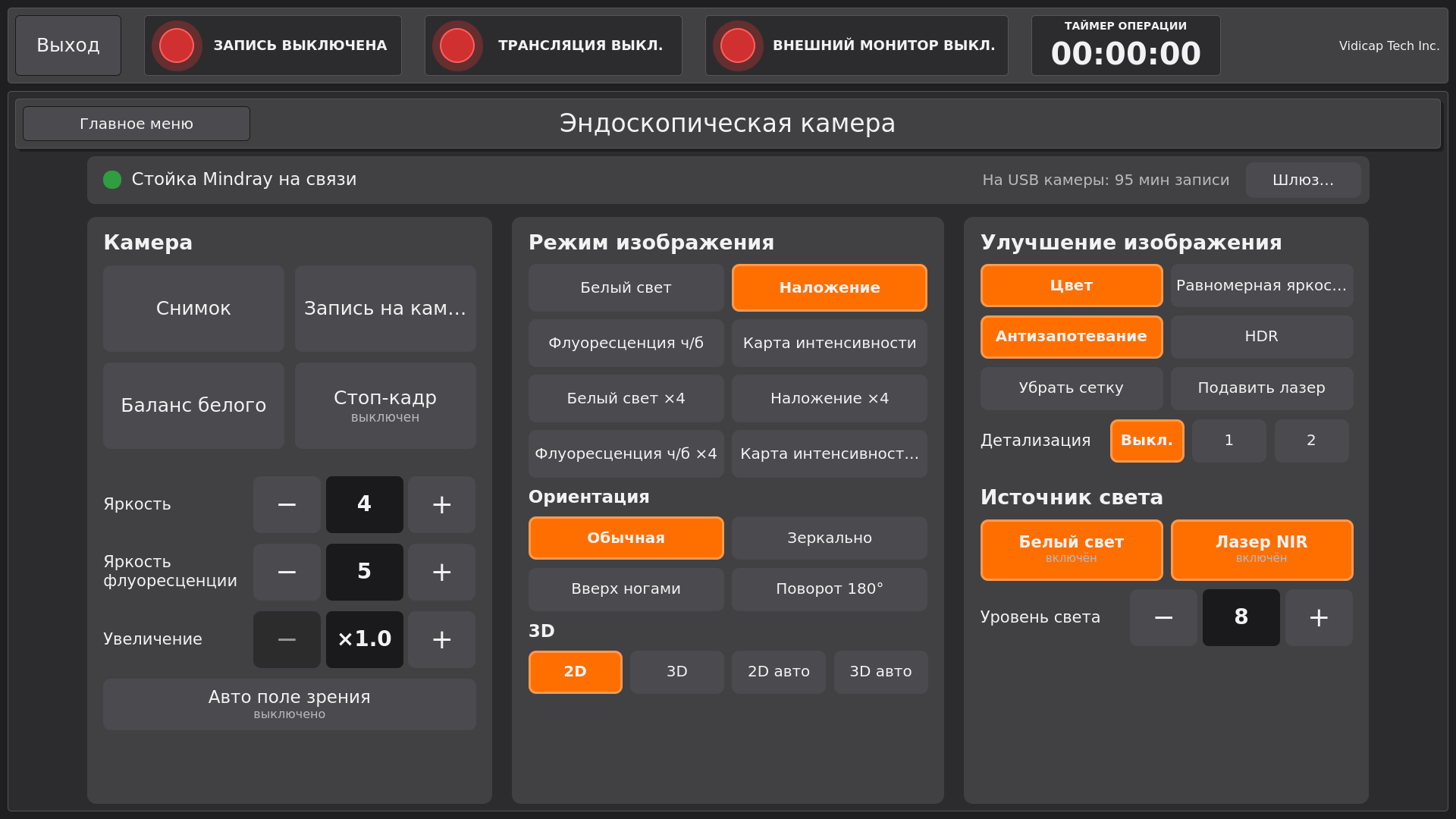Decrease Яркость флуоресценции with minus
1456x819 pixels.
(x=287, y=572)
